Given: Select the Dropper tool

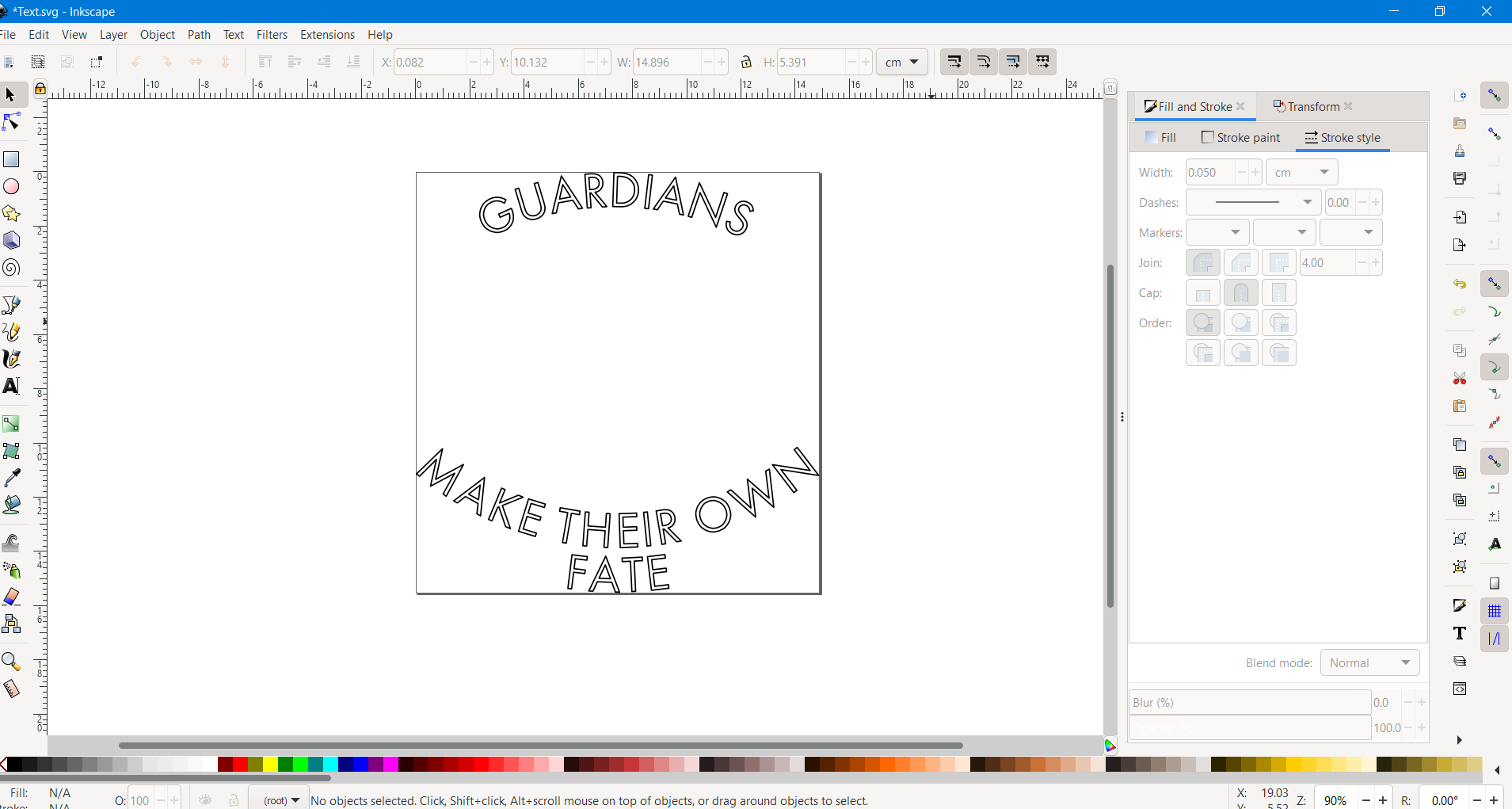Looking at the screenshot, I should [12, 477].
